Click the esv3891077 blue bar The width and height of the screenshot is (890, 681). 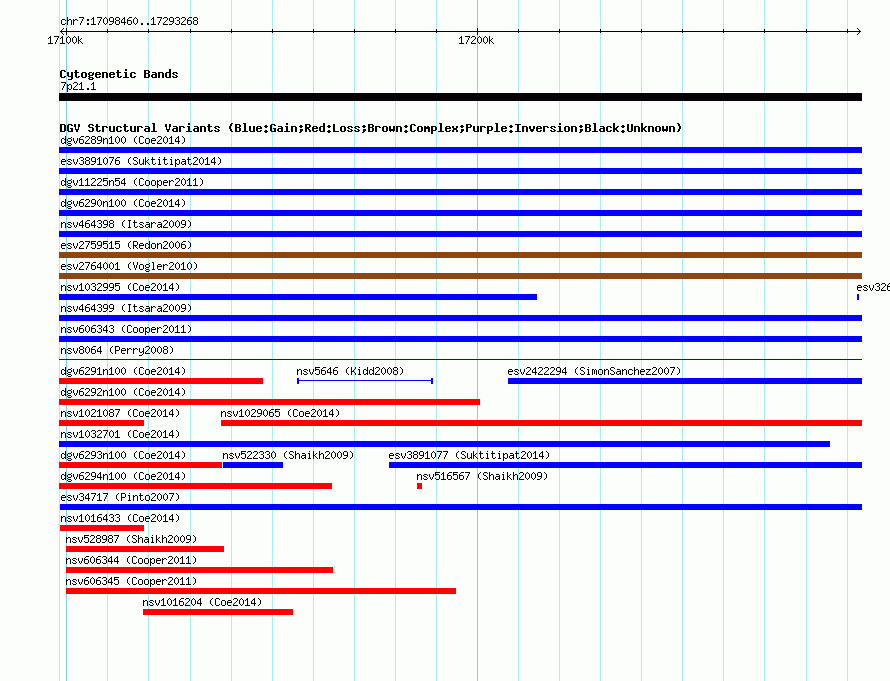tap(625, 465)
